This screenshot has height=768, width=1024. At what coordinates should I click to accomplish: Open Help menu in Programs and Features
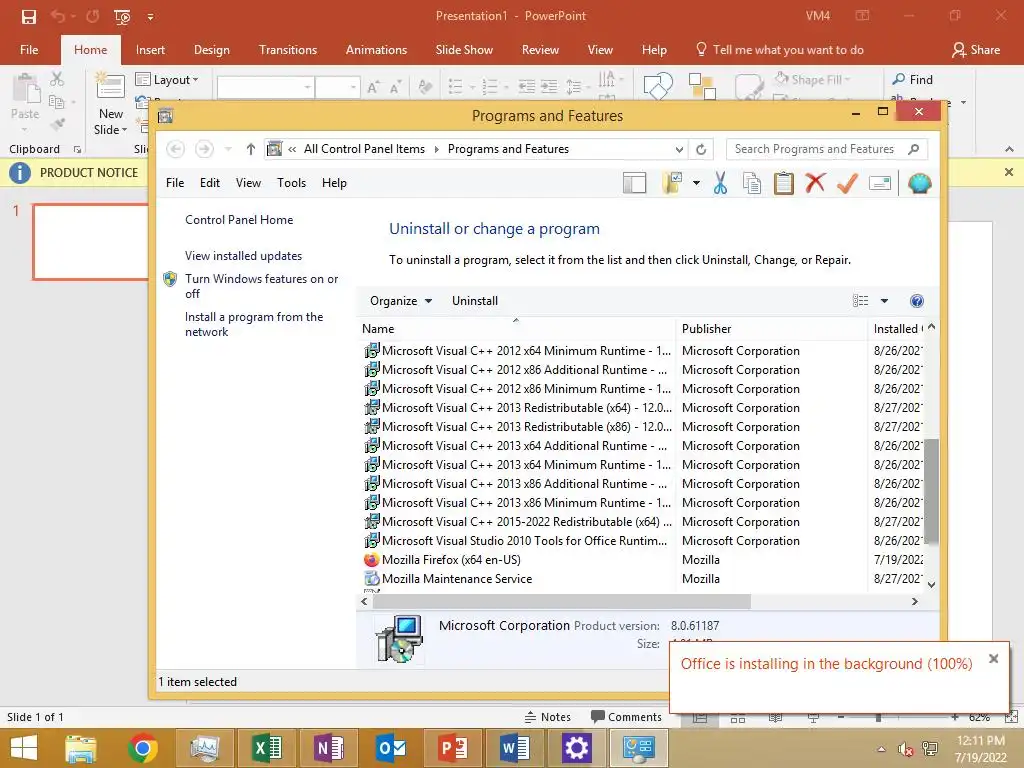coord(334,183)
